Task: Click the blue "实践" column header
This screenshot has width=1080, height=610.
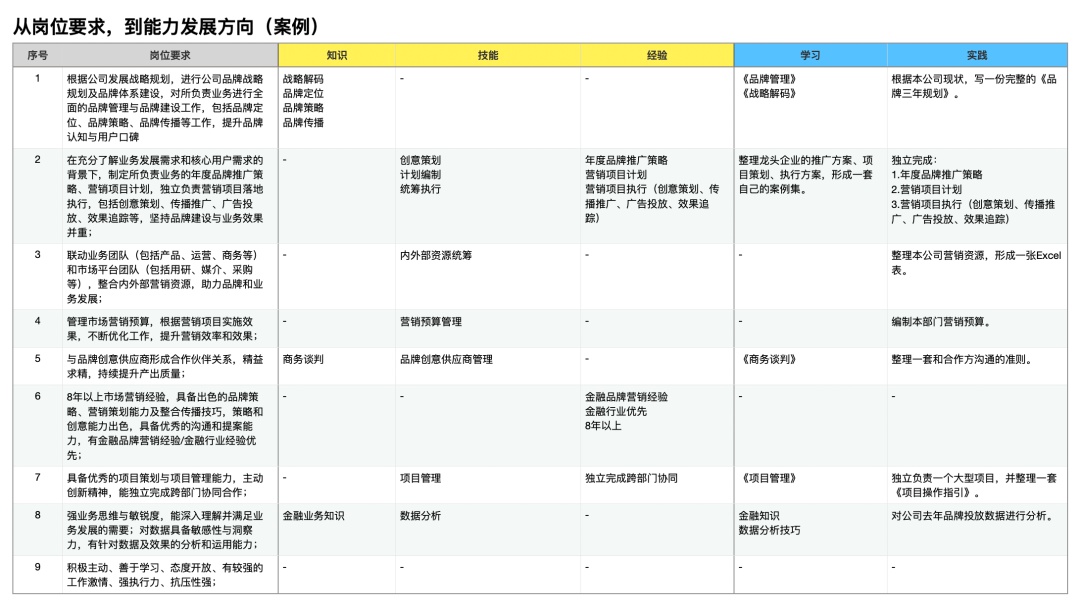Action: (x=976, y=56)
